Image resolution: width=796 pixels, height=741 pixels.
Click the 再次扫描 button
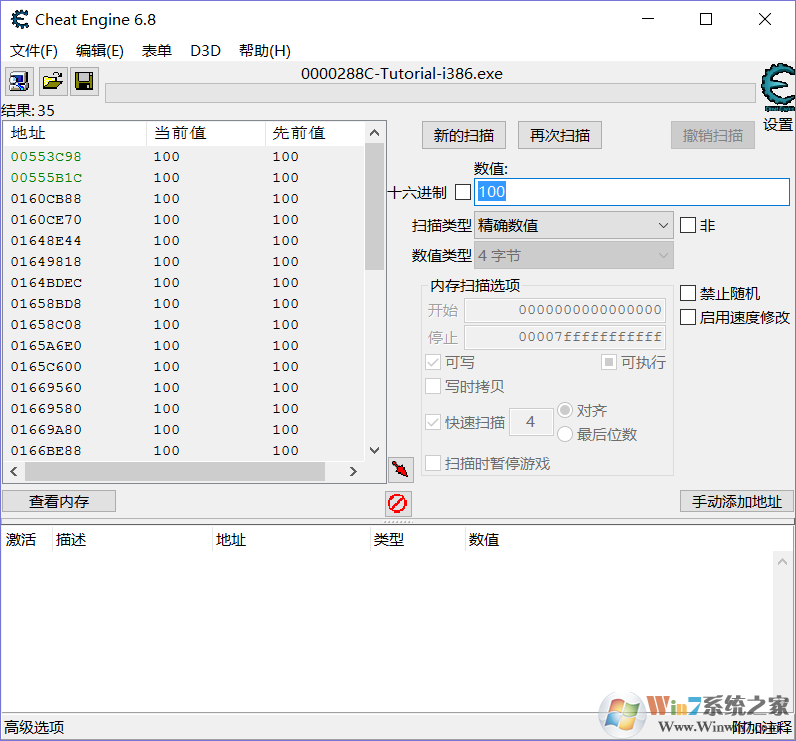coord(560,136)
